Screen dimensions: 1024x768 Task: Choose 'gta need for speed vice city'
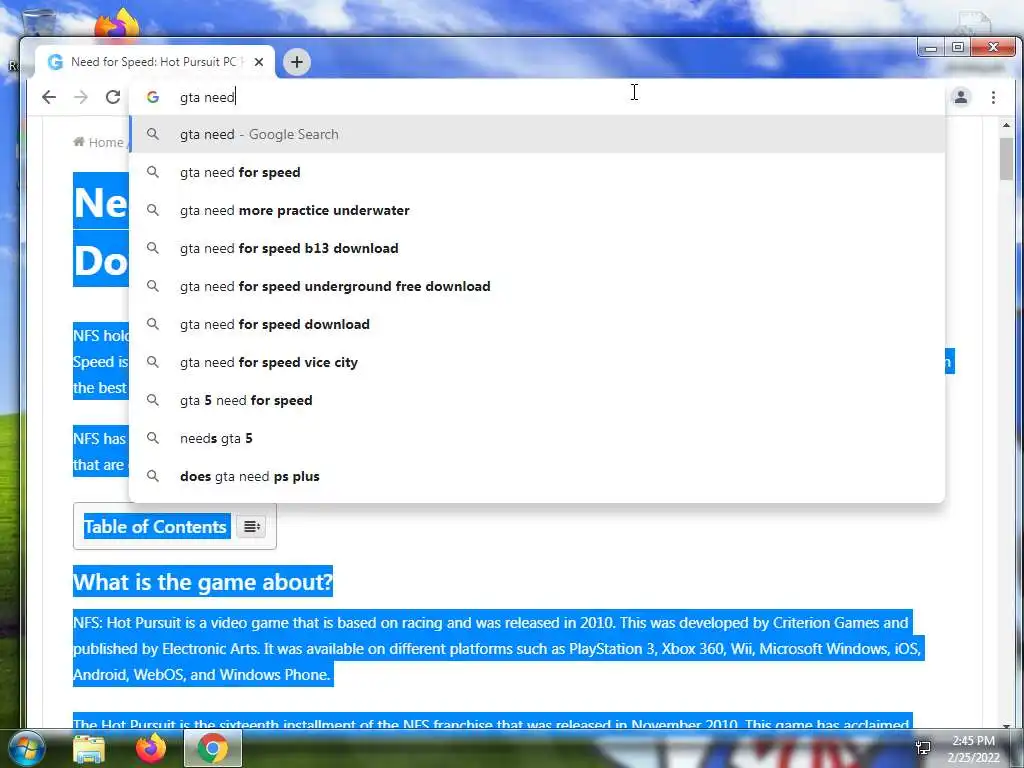[x=537, y=362]
